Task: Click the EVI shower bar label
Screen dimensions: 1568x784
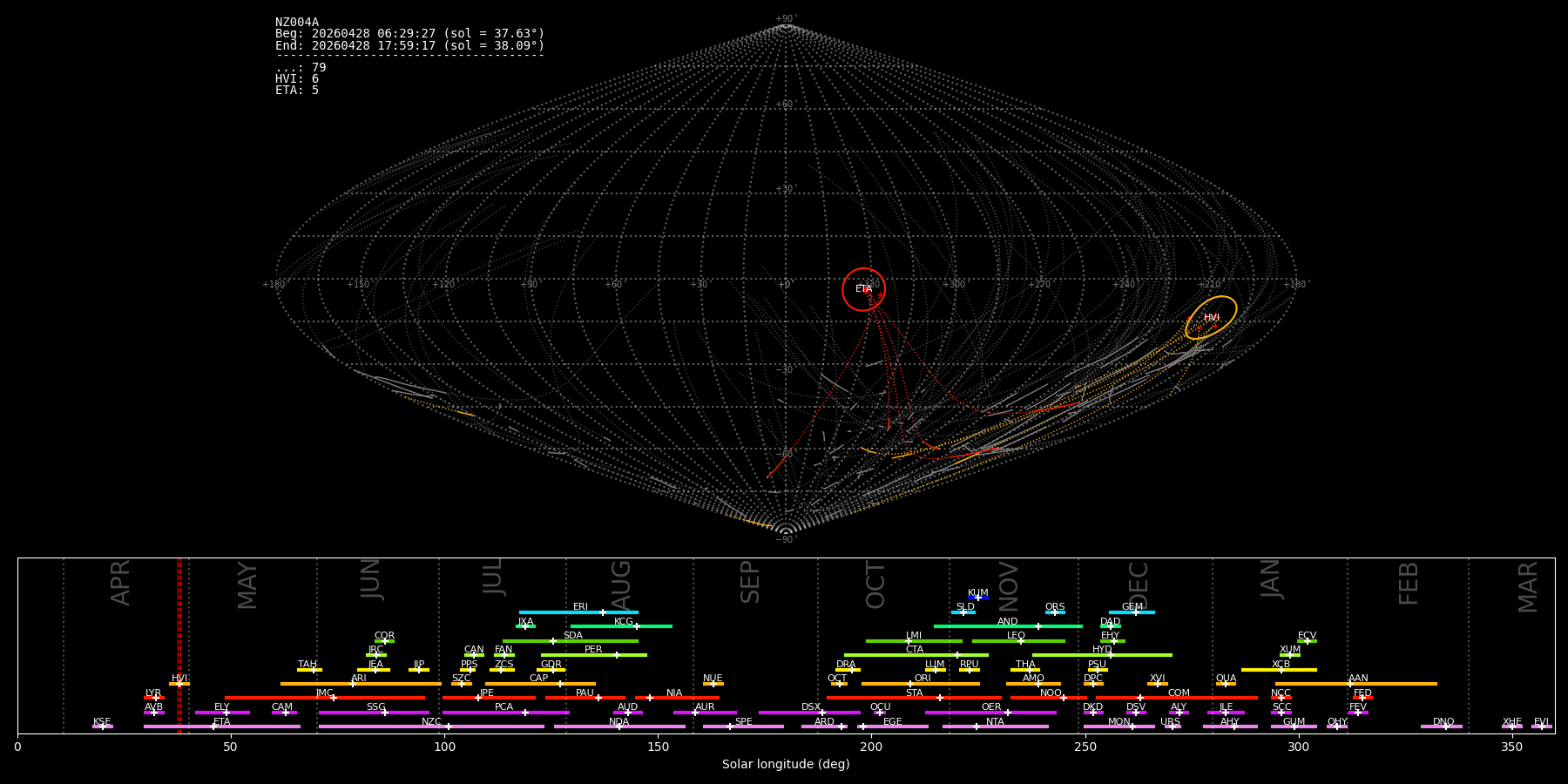Action: point(1541,722)
